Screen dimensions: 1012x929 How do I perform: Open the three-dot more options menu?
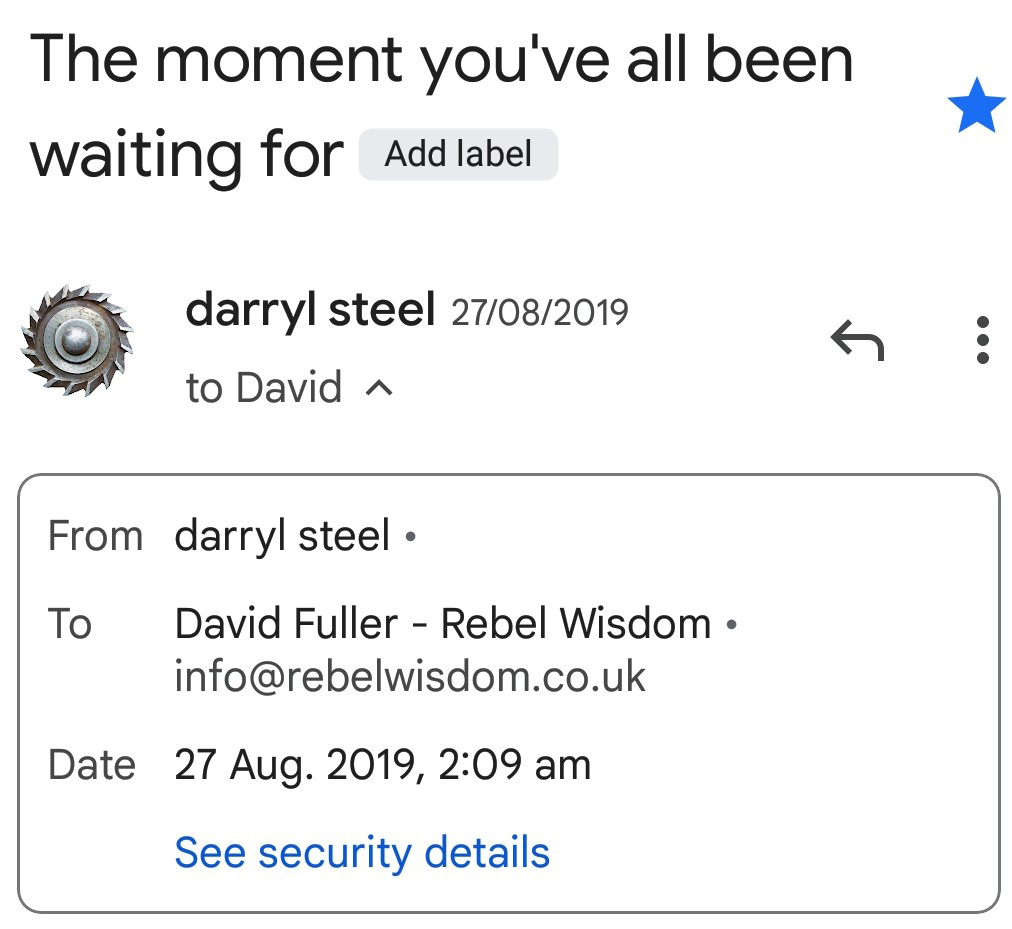click(x=982, y=341)
